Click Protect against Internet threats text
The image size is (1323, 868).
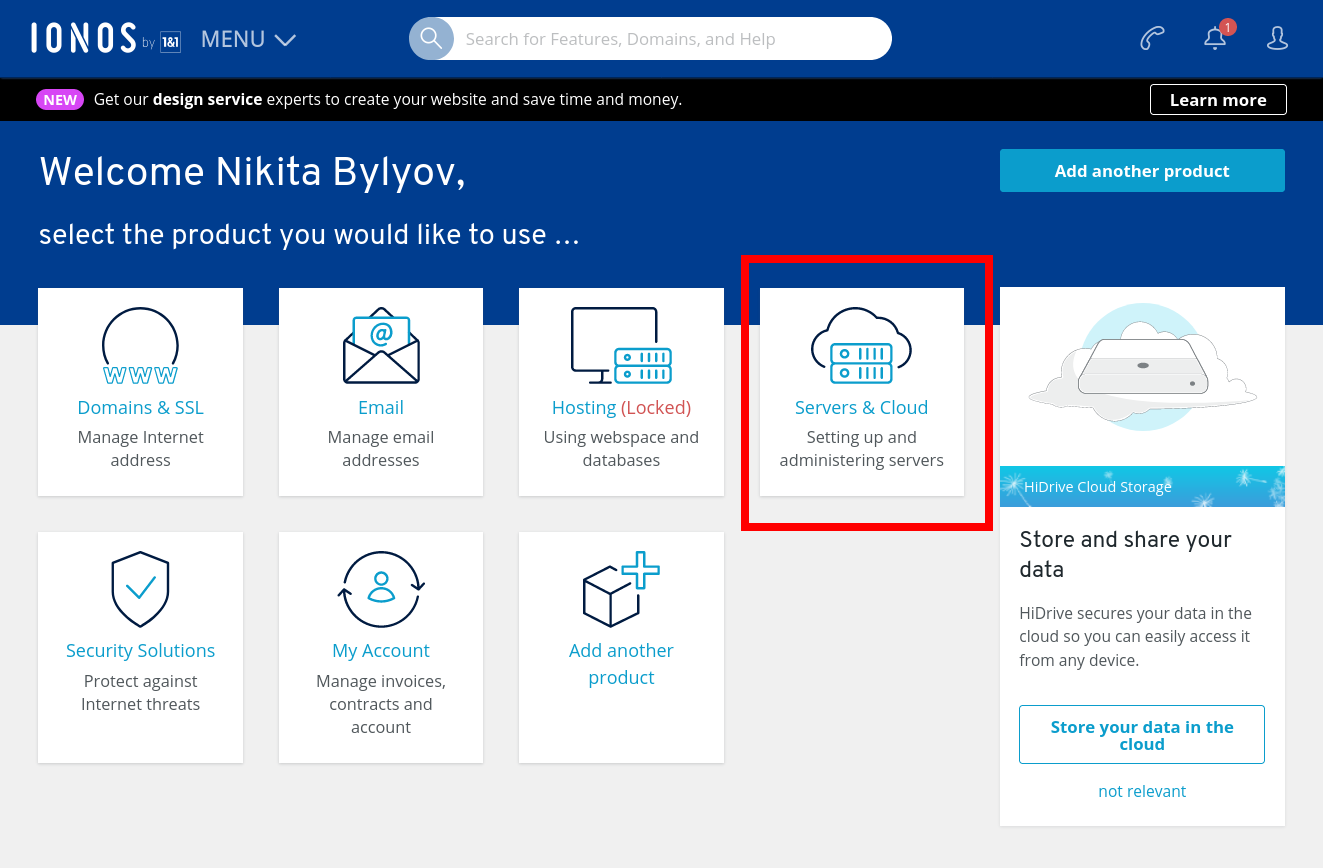[140, 693]
